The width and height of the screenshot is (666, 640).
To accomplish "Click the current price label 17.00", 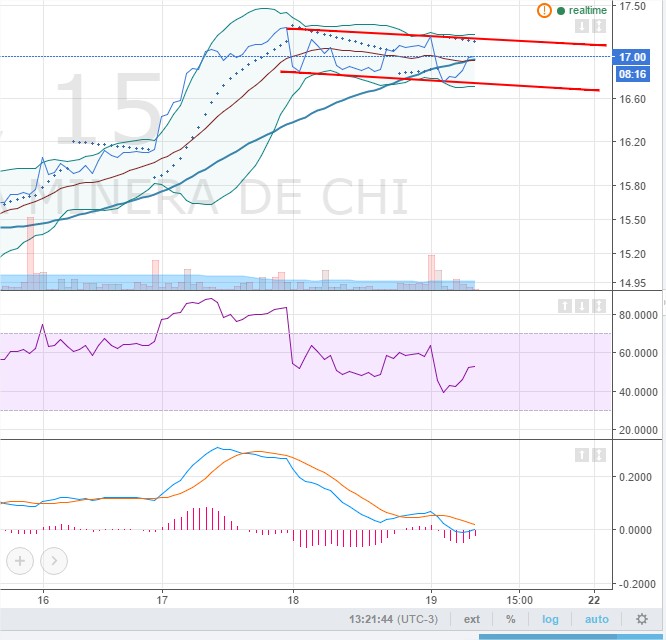I will point(632,57).
